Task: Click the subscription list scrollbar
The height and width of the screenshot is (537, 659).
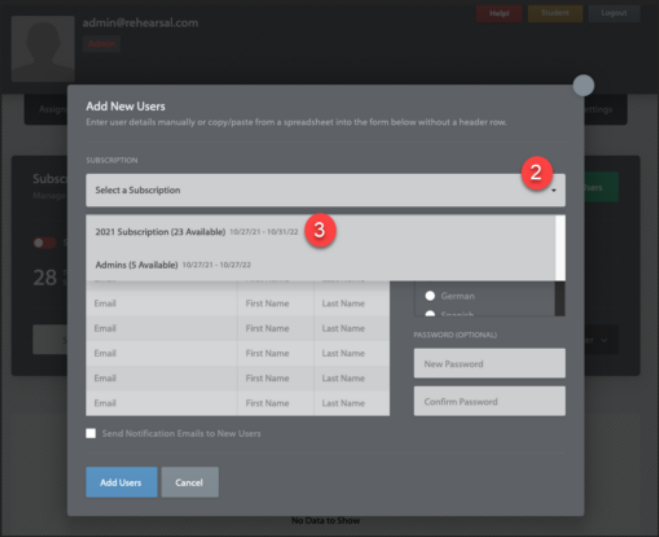Action: pyautogui.click(x=560, y=247)
